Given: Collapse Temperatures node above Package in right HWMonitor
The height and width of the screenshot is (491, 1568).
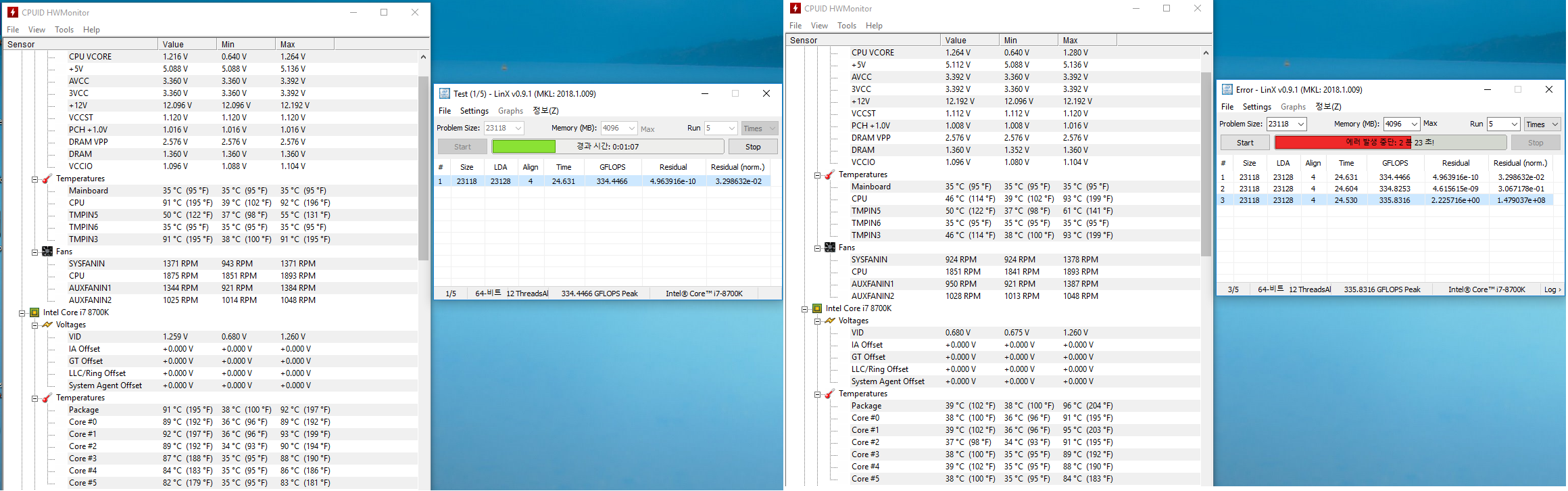Looking at the screenshot, I should pyautogui.click(x=817, y=394).
